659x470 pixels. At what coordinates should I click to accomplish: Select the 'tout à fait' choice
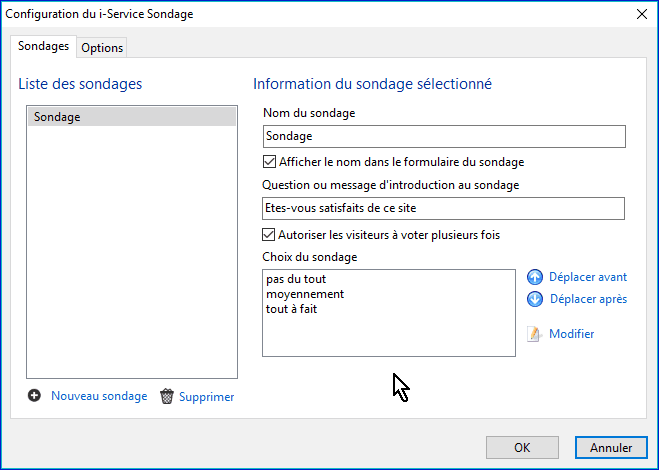click(292, 309)
